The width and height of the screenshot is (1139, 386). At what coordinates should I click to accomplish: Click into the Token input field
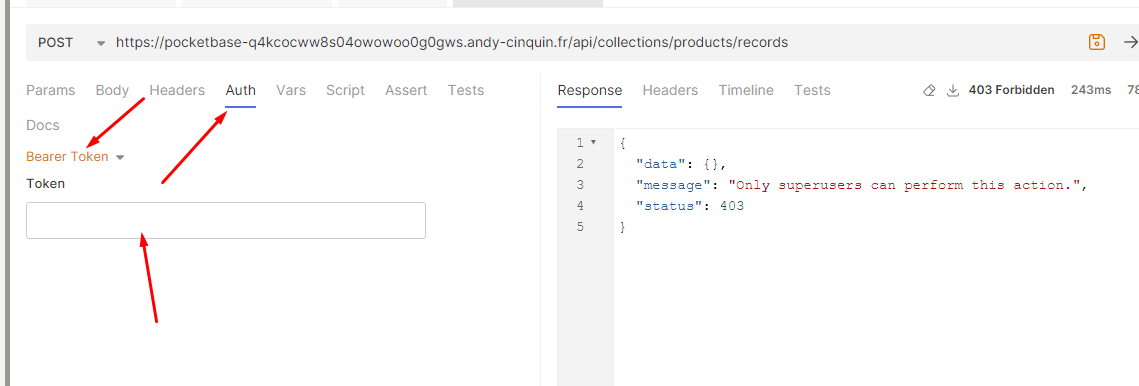[226, 220]
